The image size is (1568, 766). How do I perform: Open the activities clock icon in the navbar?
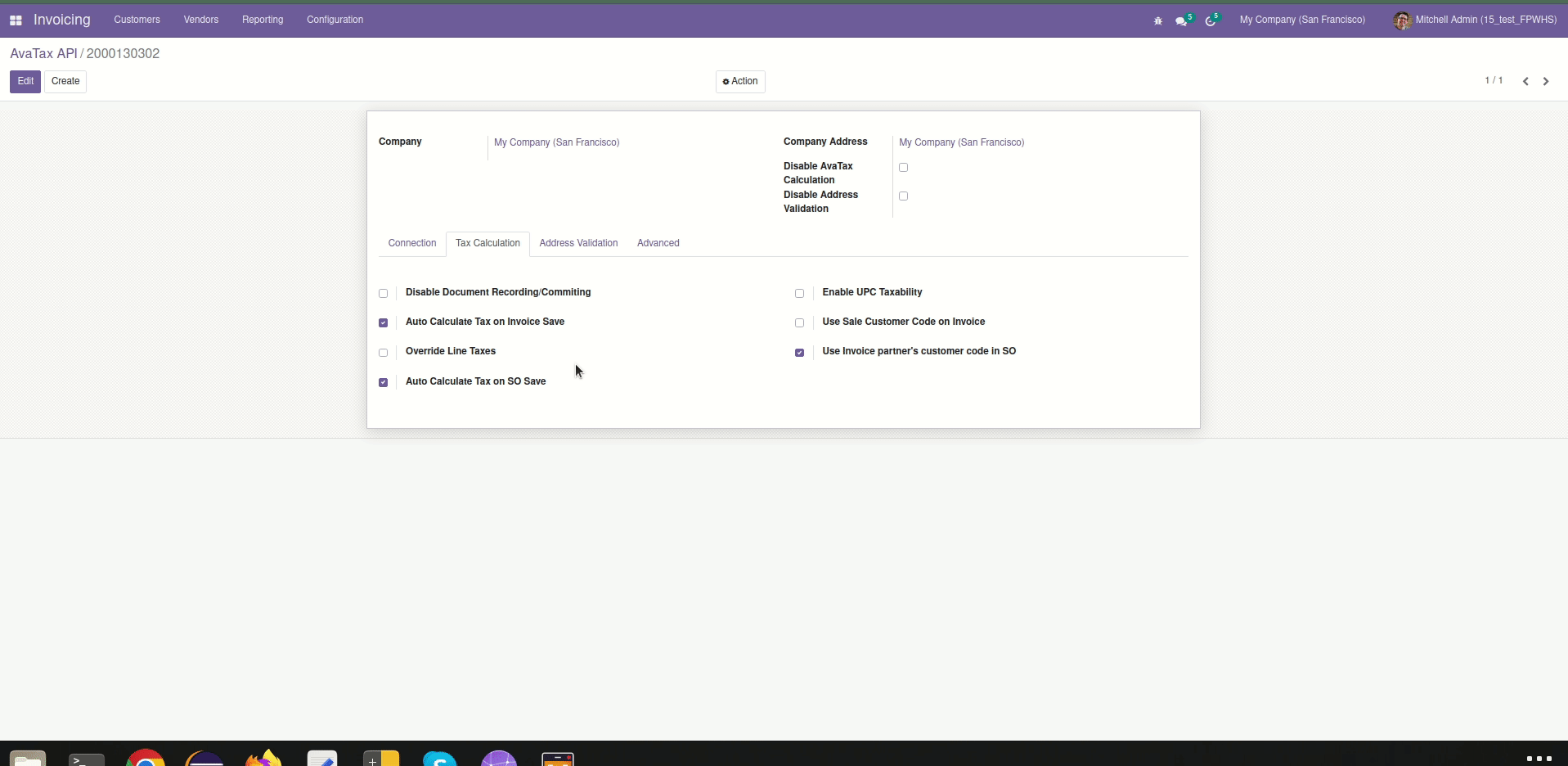click(1211, 20)
